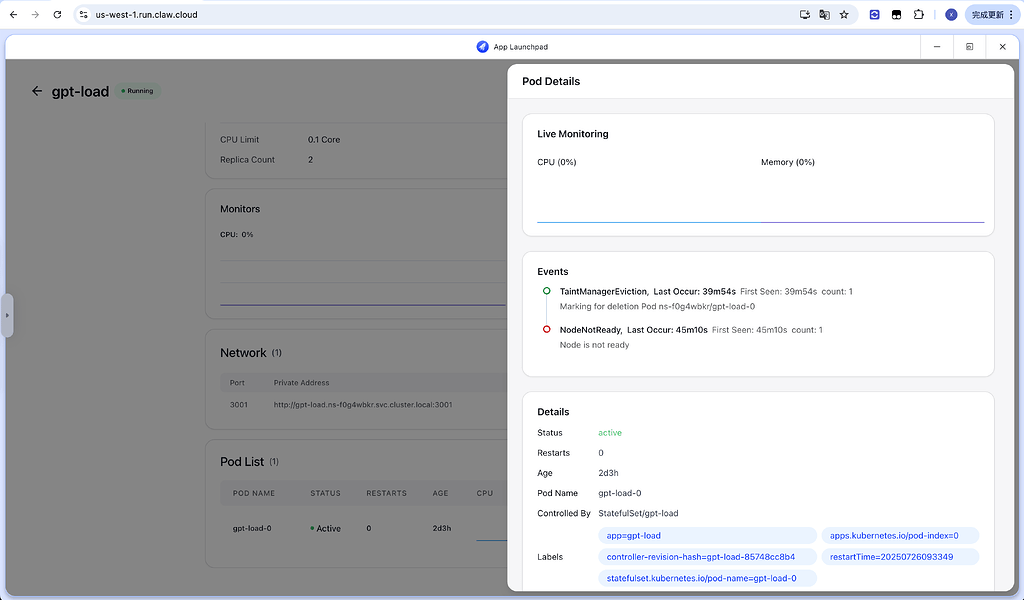The width and height of the screenshot is (1024, 600).
Task: Minimize the App Launchpad window
Action: click(x=937, y=46)
